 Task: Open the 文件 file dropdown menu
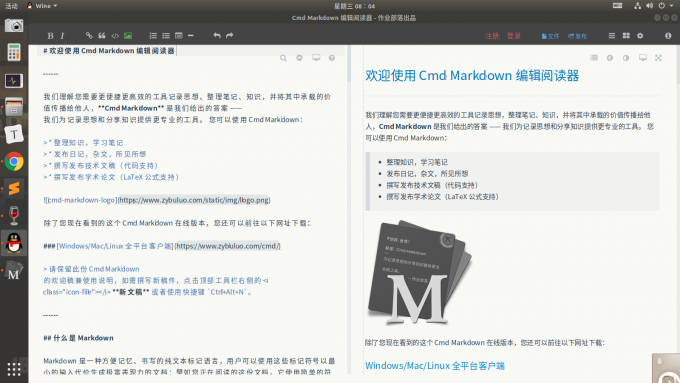[x=550, y=36]
